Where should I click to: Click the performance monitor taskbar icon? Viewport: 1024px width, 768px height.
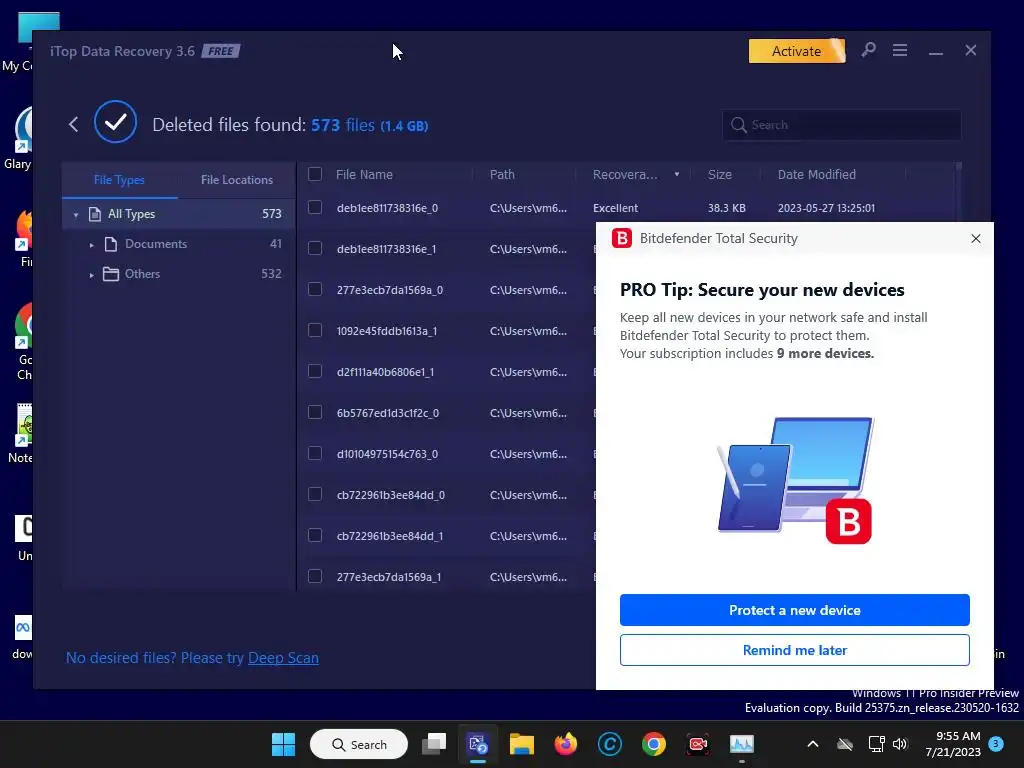pyautogui.click(x=741, y=744)
